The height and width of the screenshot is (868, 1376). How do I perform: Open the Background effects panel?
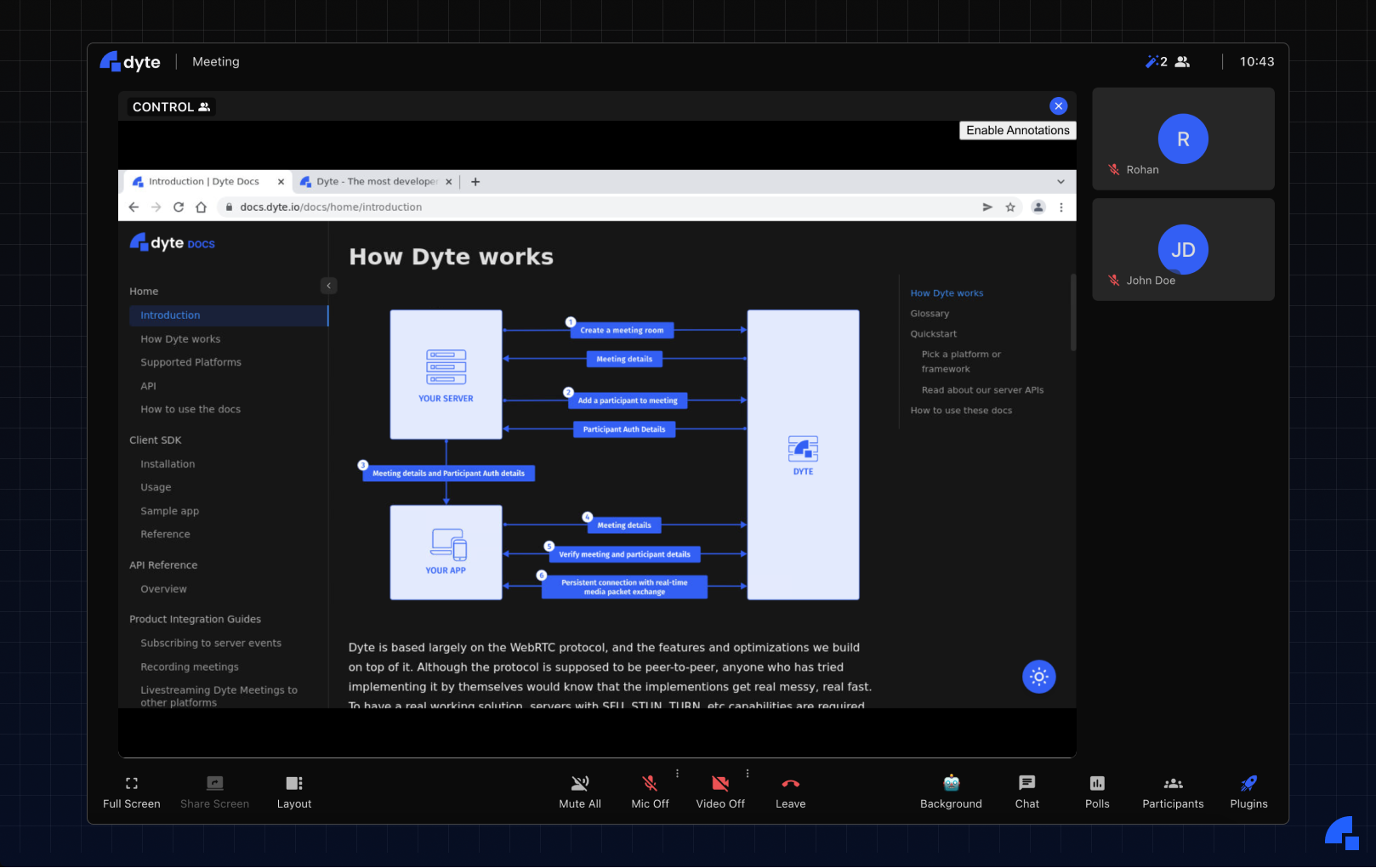click(951, 792)
